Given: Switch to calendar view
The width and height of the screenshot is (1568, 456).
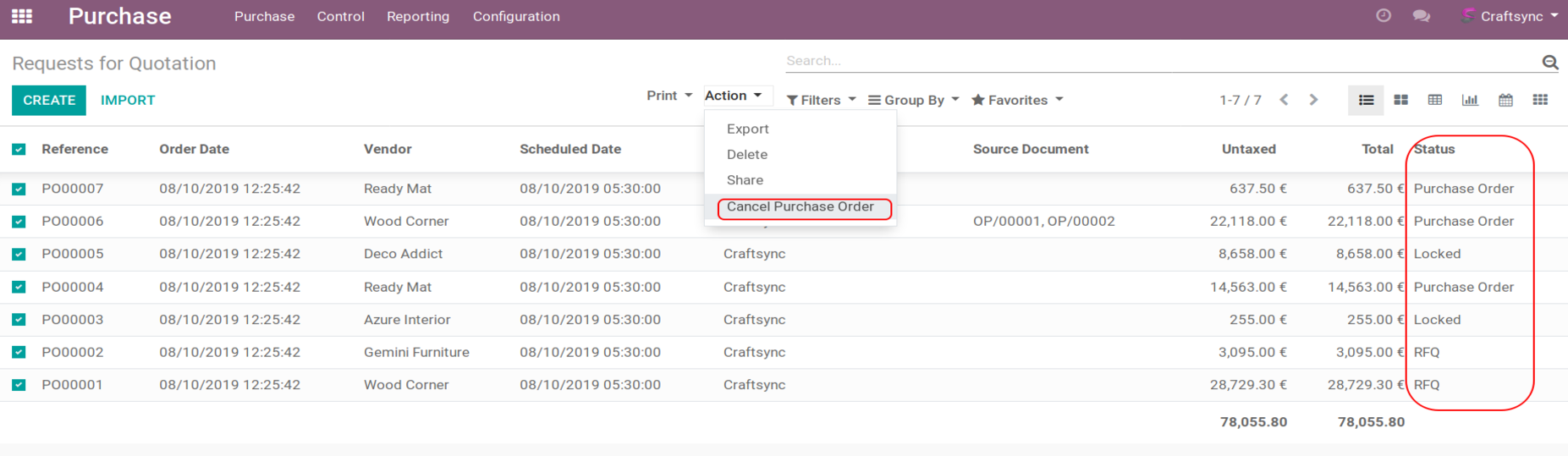Looking at the screenshot, I should (1505, 100).
